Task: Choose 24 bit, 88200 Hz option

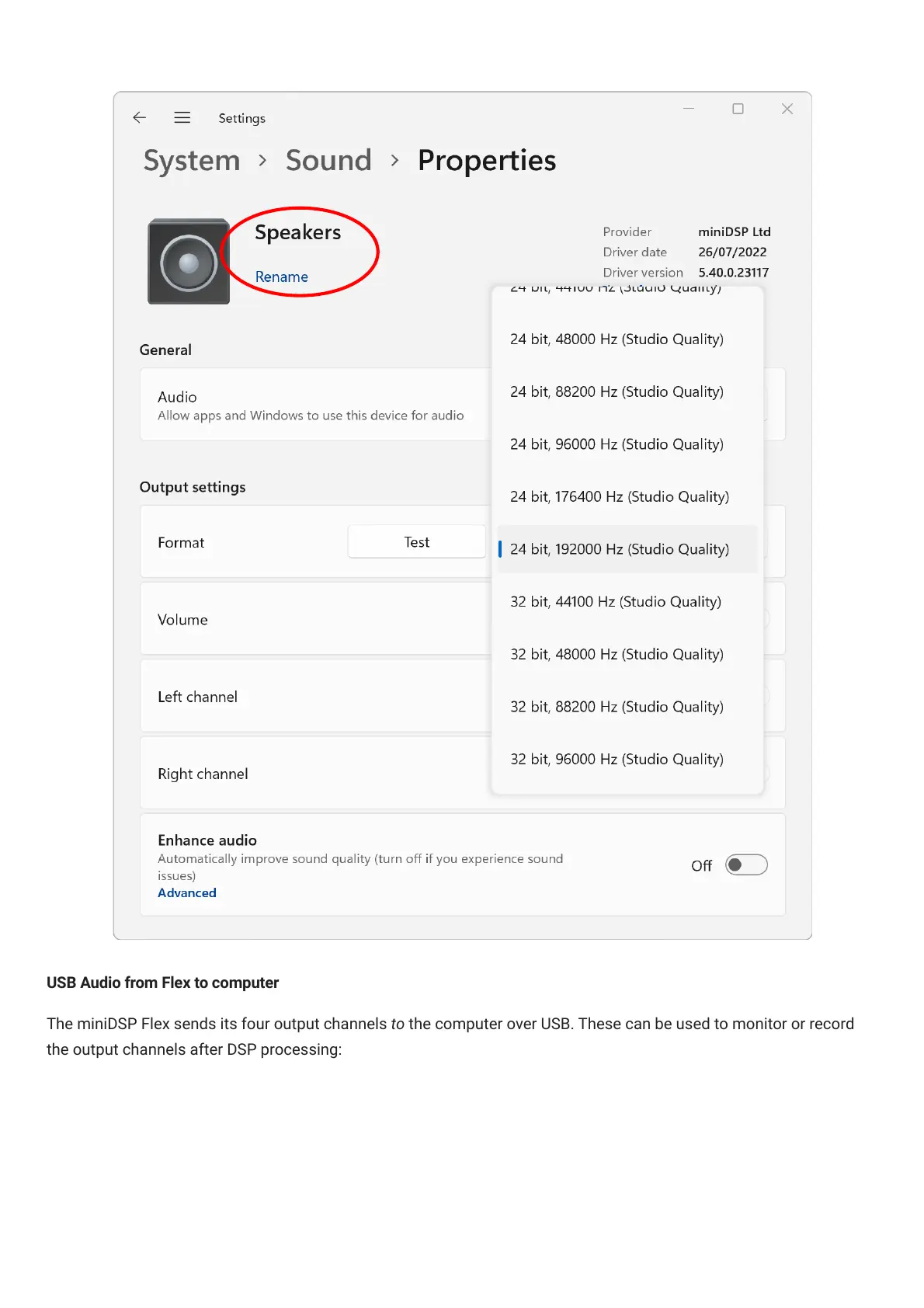Action: click(x=617, y=392)
